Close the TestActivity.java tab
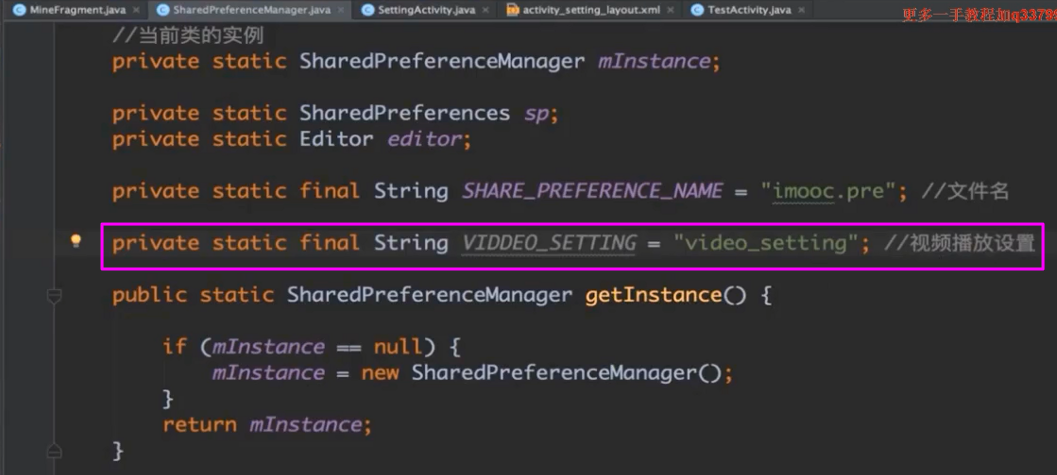The width and height of the screenshot is (1057, 475). click(802, 11)
